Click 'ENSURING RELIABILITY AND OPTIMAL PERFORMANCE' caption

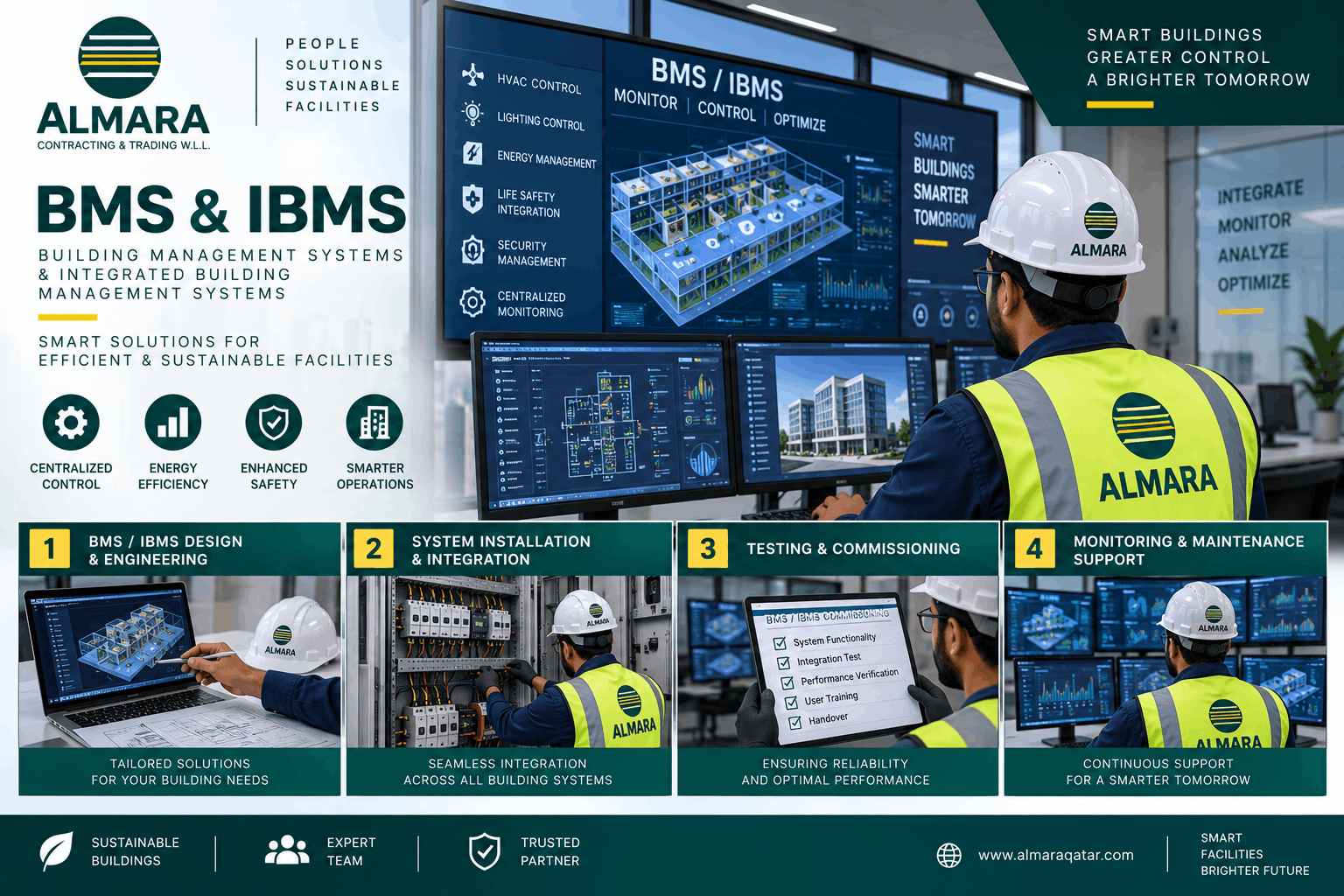pyautogui.click(x=836, y=772)
